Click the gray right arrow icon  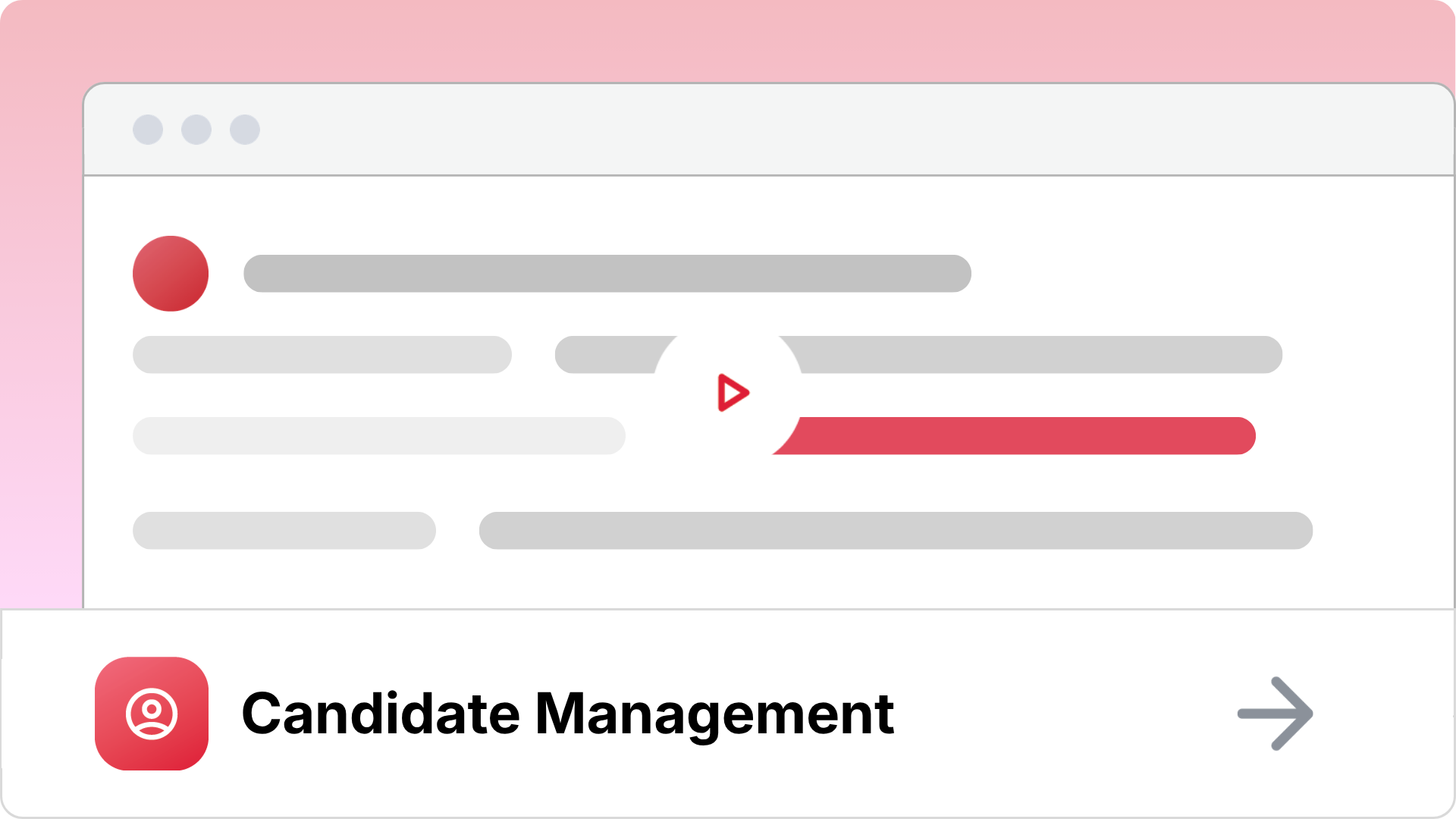[x=1276, y=714]
